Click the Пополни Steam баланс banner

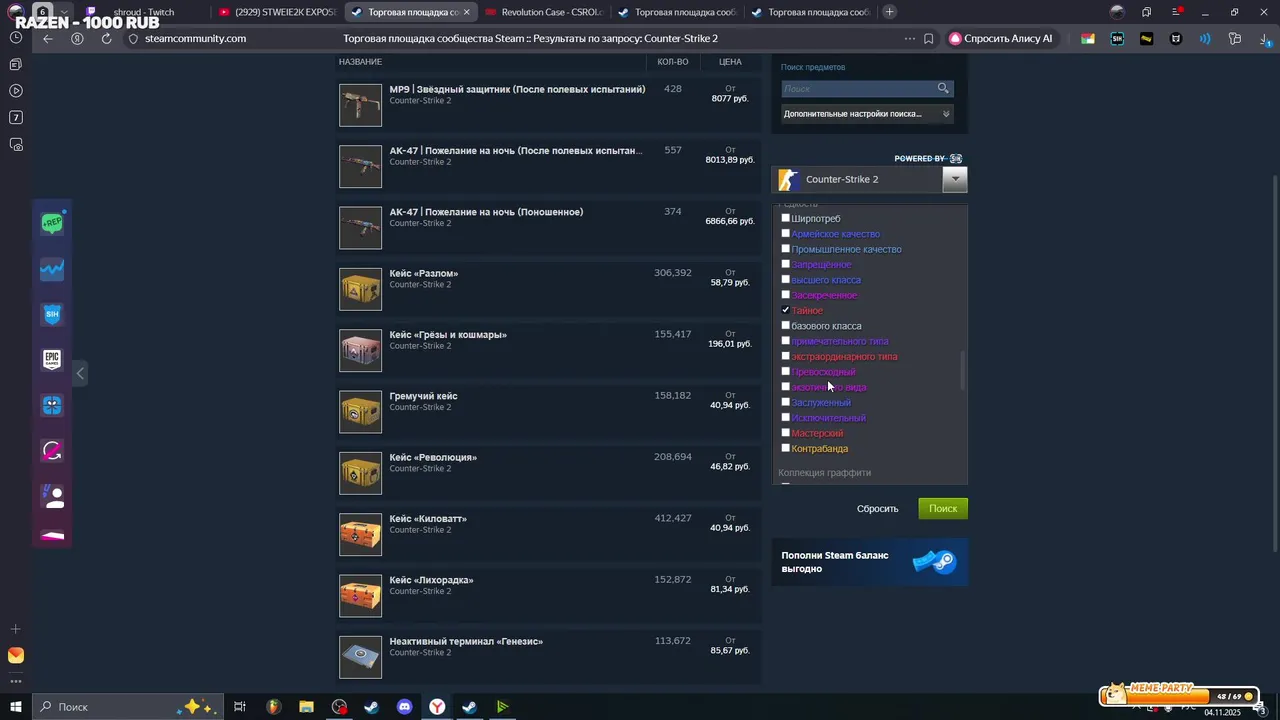870,562
